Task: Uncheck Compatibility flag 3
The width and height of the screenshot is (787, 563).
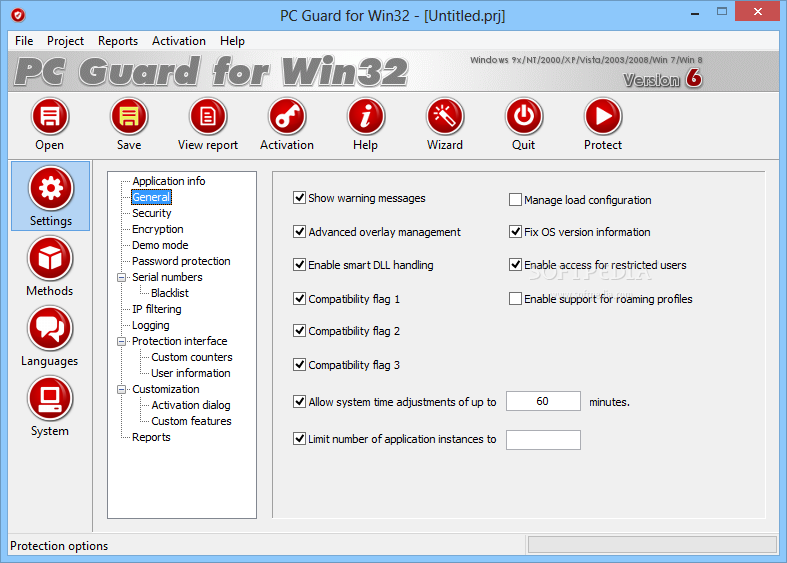Action: (300, 364)
